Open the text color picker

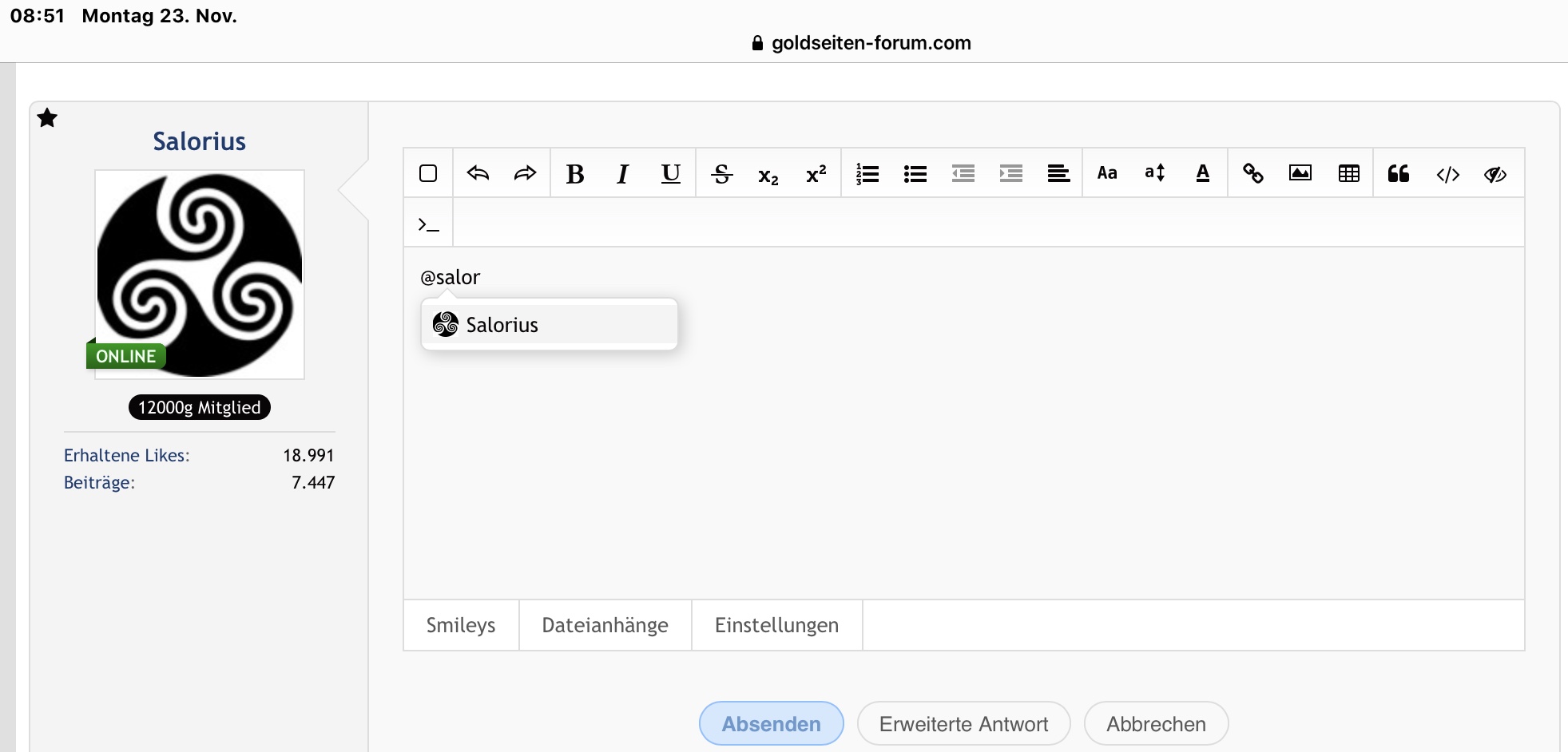(1203, 173)
